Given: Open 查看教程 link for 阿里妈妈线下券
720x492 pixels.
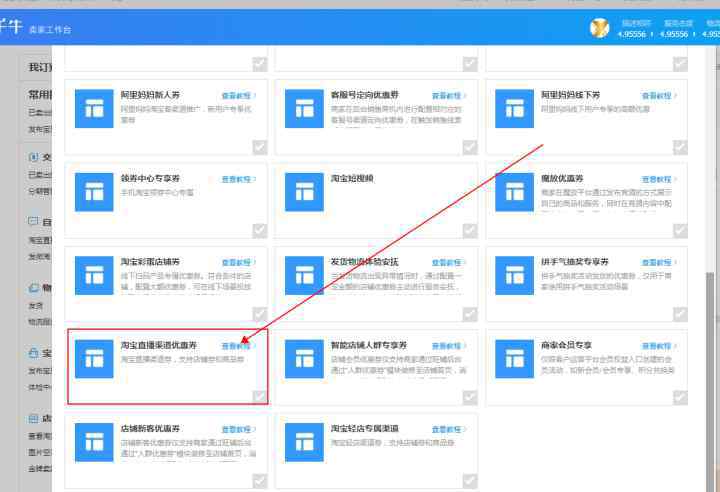Looking at the screenshot, I should 658,96.
